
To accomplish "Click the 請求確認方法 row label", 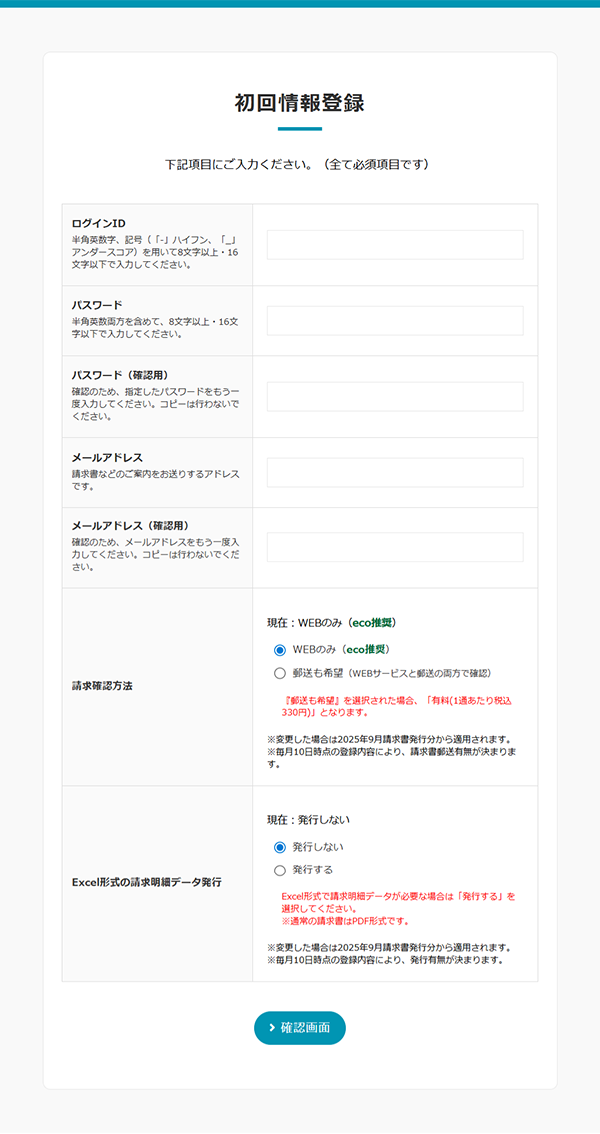I will pyautogui.click(x=102, y=686).
